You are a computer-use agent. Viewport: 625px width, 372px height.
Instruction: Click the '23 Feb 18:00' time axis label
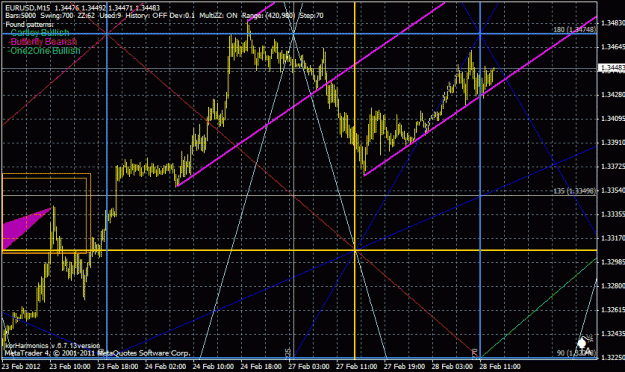click(x=118, y=366)
